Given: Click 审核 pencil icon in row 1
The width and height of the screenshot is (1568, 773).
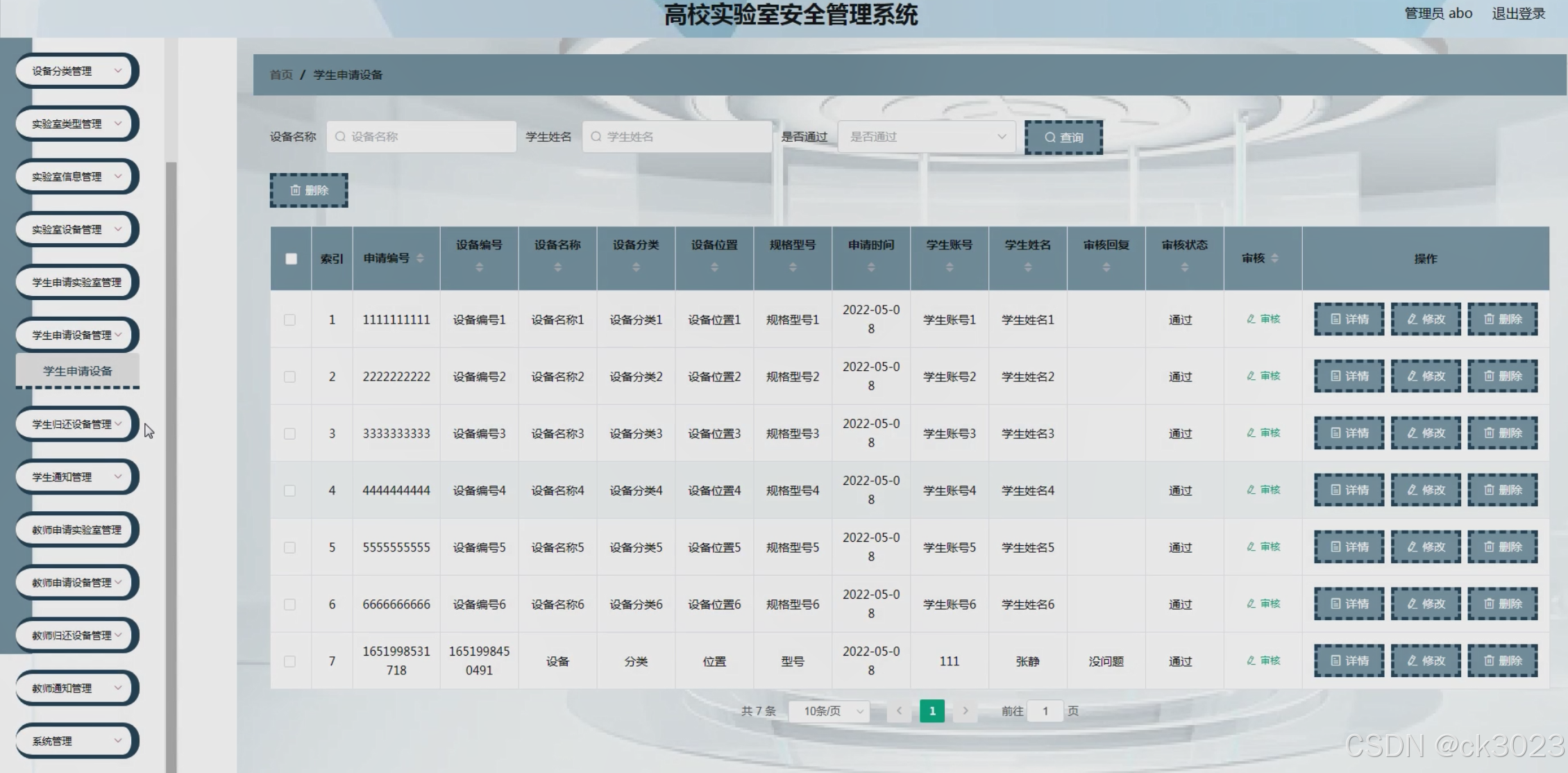Looking at the screenshot, I should 1251,319.
